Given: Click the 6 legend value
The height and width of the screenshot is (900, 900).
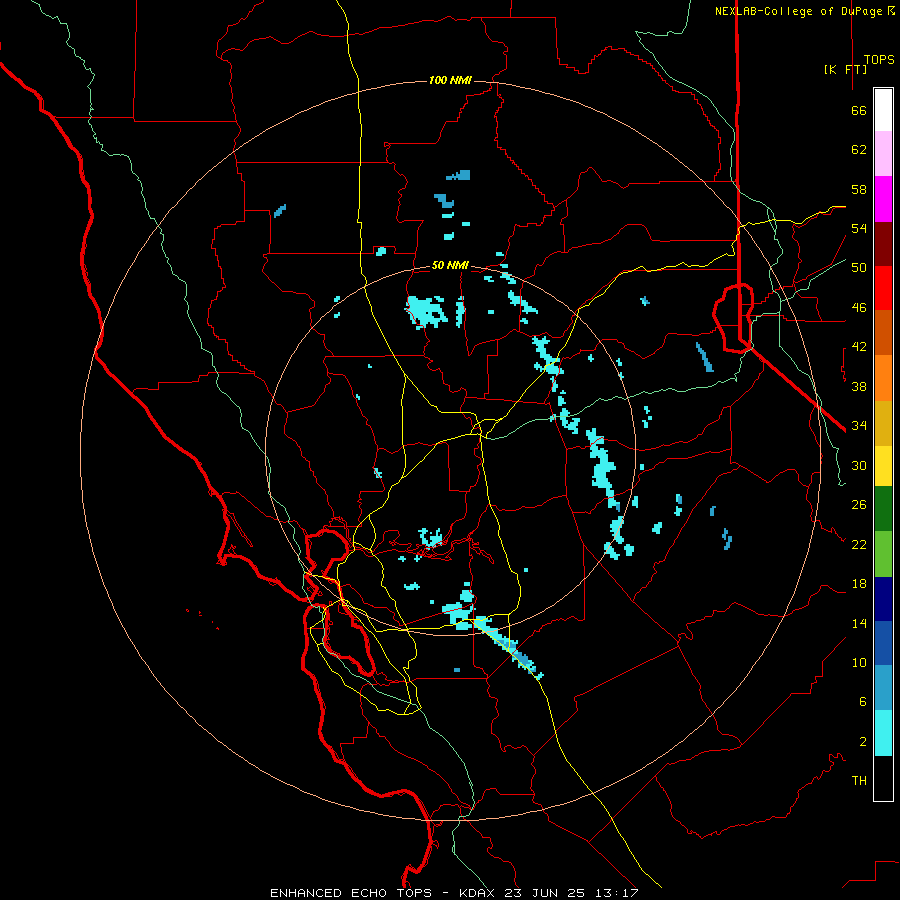Looking at the screenshot, I should click(x=863, y=701).
